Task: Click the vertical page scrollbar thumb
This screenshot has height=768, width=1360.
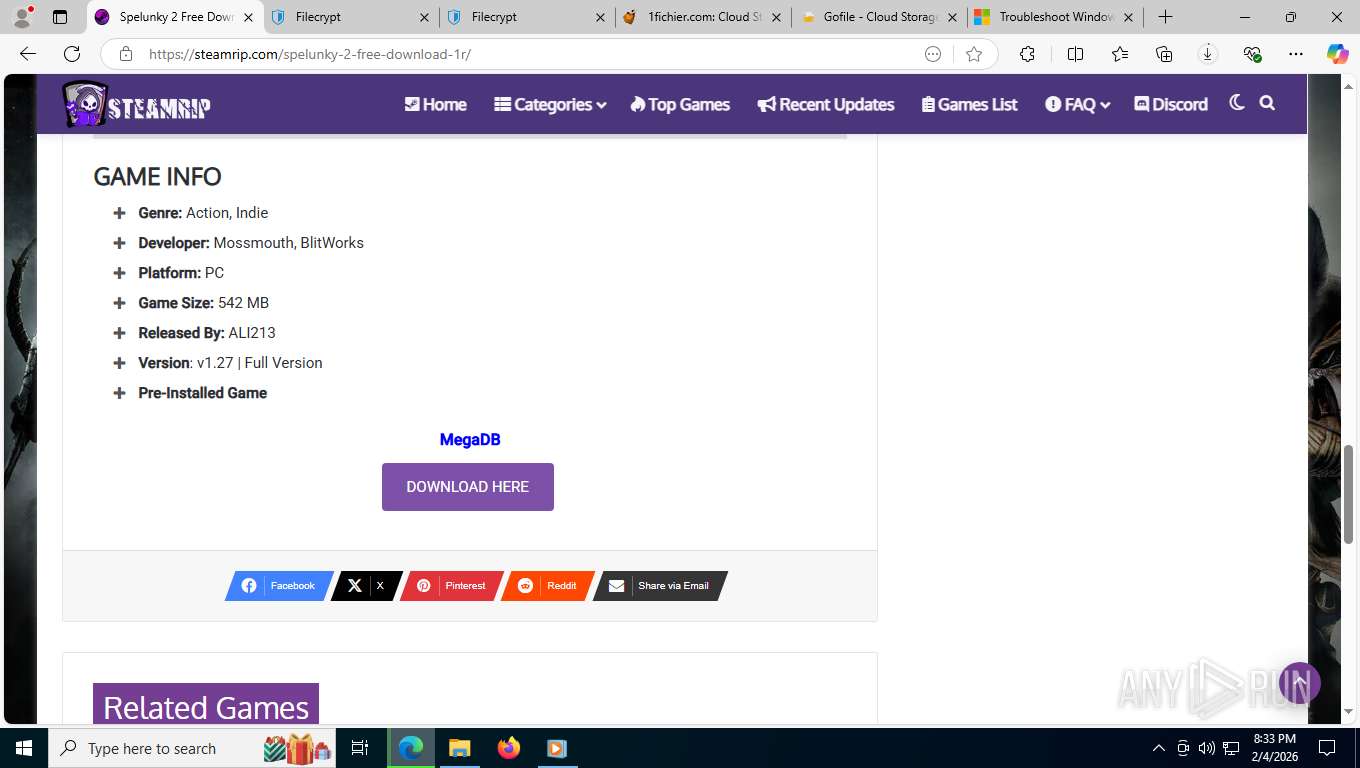Action: [1348, 494]
